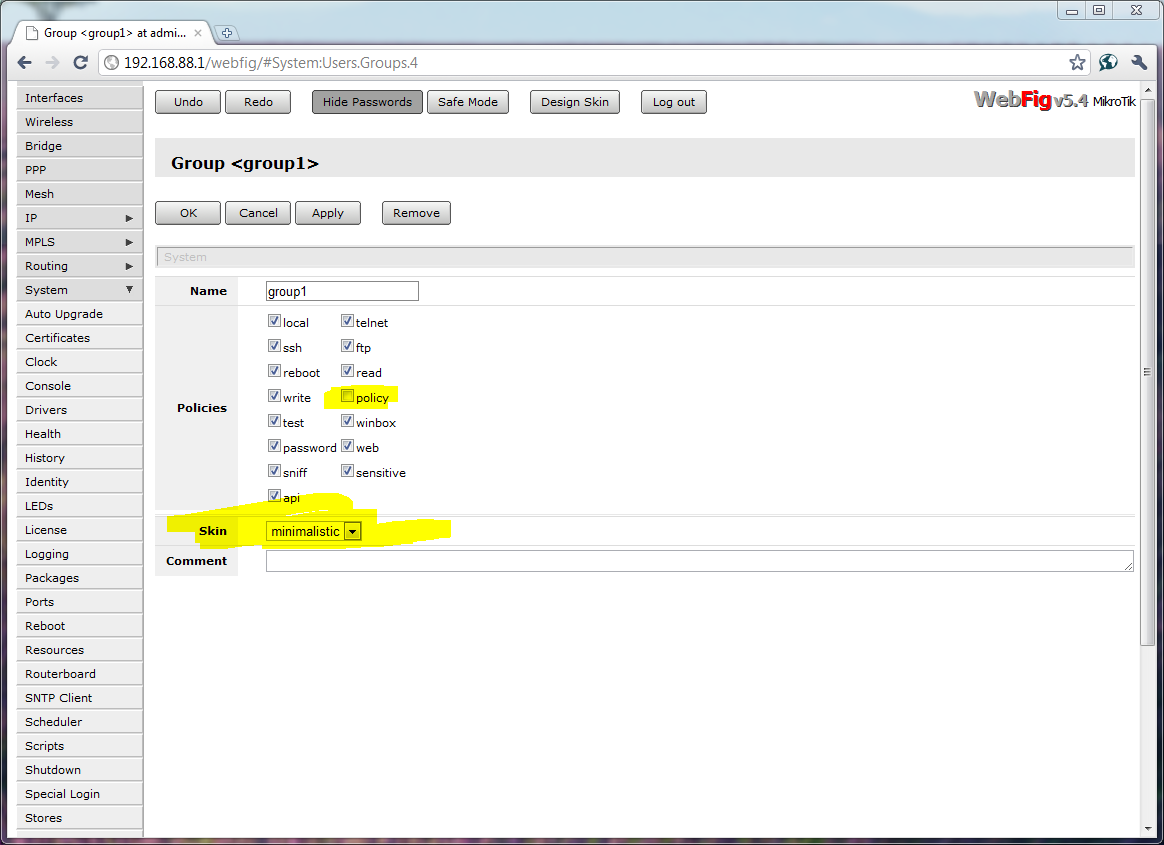The width and height of the screenshot is (1164, 845).
Task: Uncheck the sensitive policy
Action: click(x=347, y=471)
